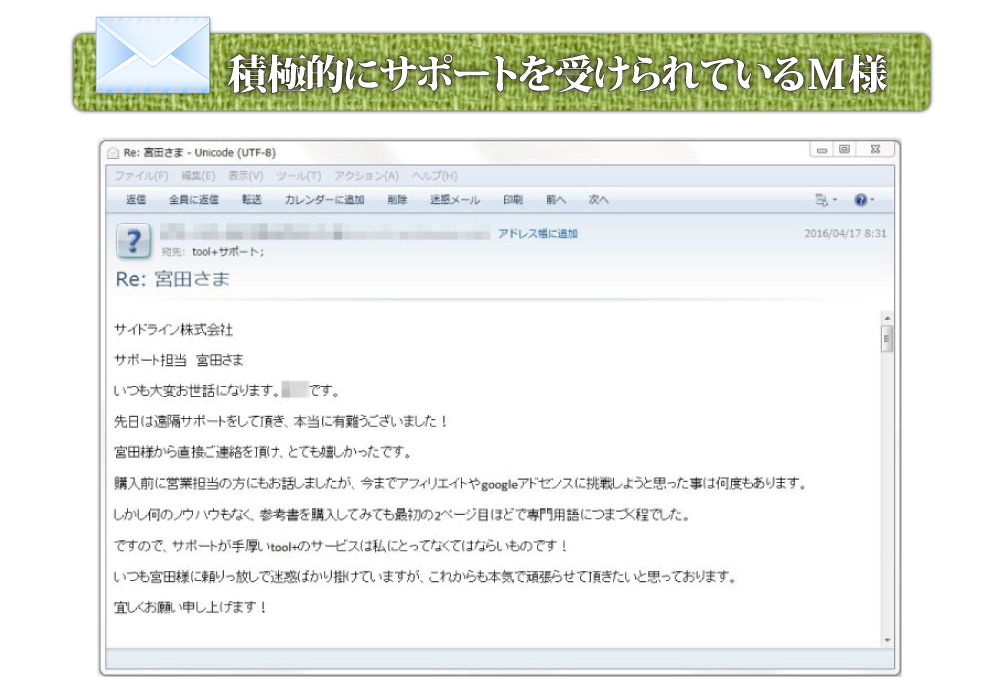The image size is (999, 700).
Task: Open the 表示(V) menu
Action: click(246, 176)
